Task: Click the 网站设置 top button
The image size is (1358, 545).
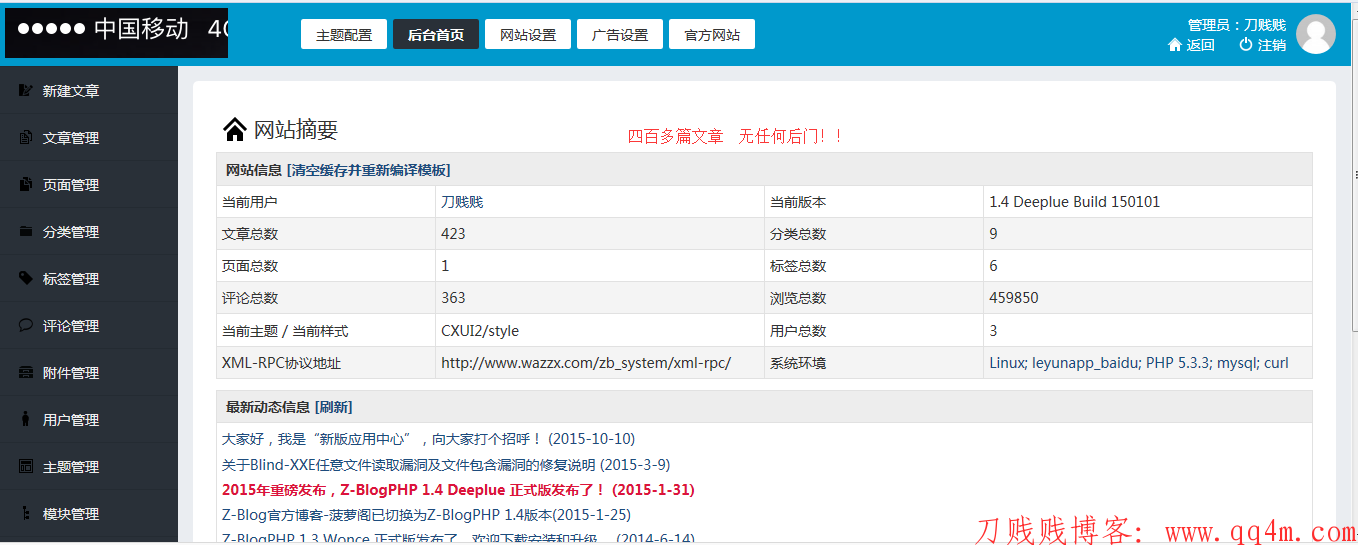Action: [x=528, y=34]
